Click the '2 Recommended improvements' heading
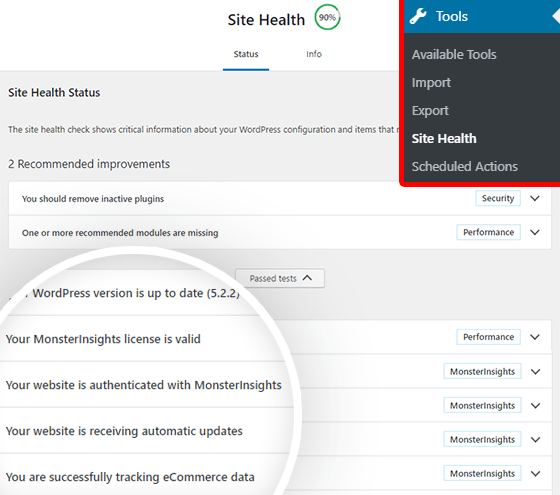The width and height of the screenshot is (560, 495). pyautogui.click(x=89, y=164)
